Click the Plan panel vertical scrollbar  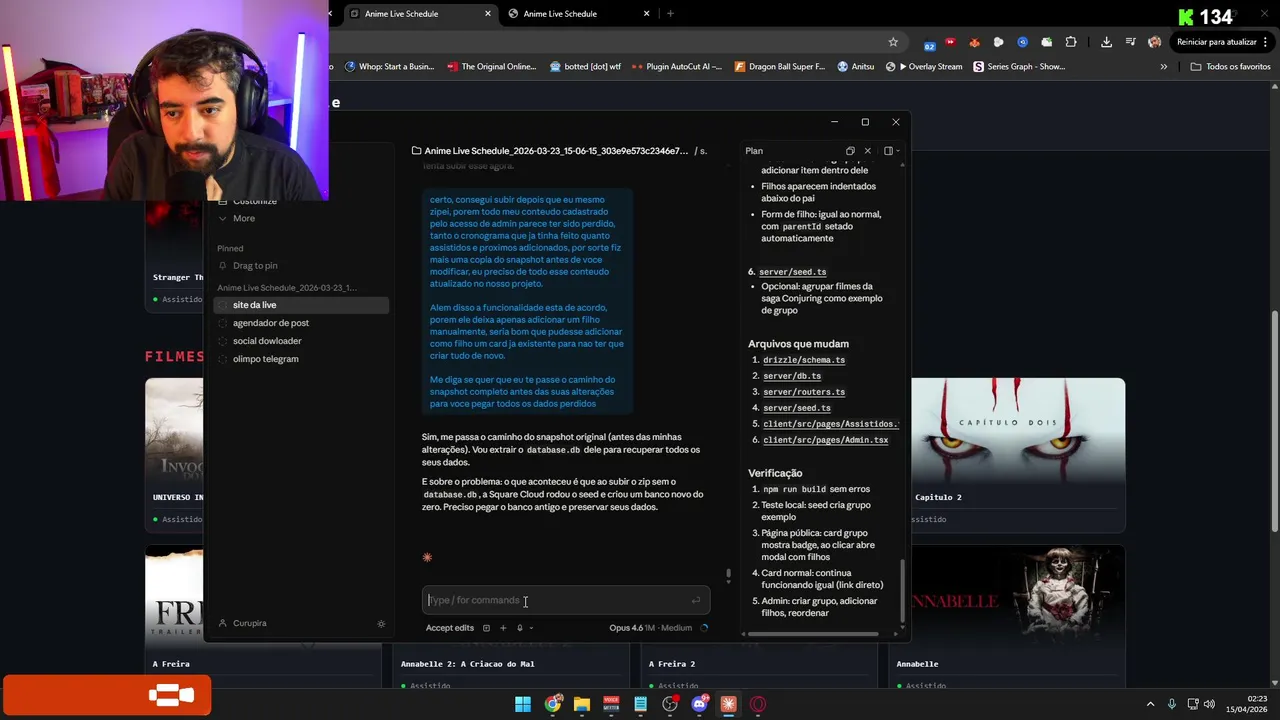click(x=903, y=590)
